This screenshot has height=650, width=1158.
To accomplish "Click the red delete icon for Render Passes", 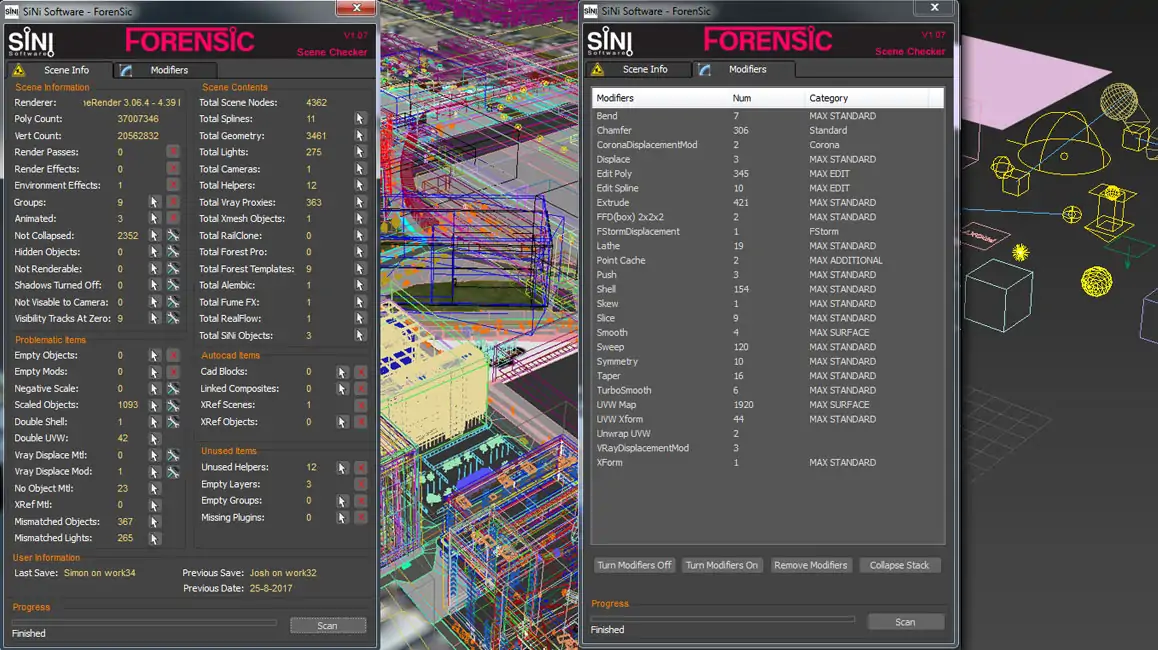I will point(173,152).
